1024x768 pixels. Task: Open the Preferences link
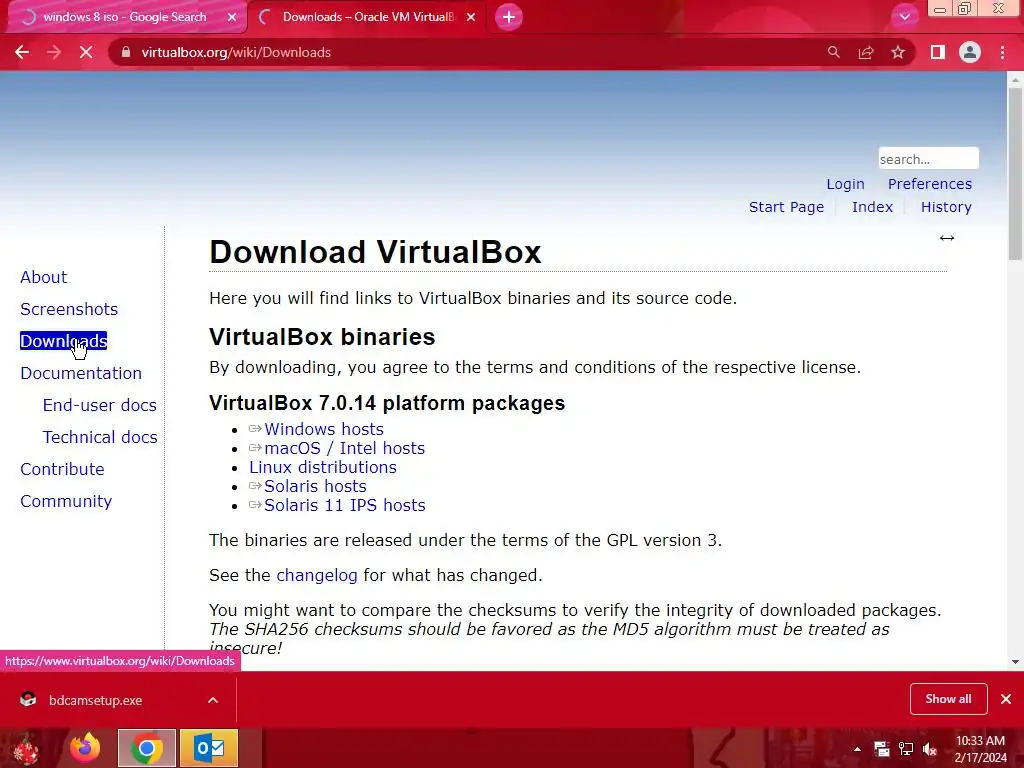pos(929,184)
